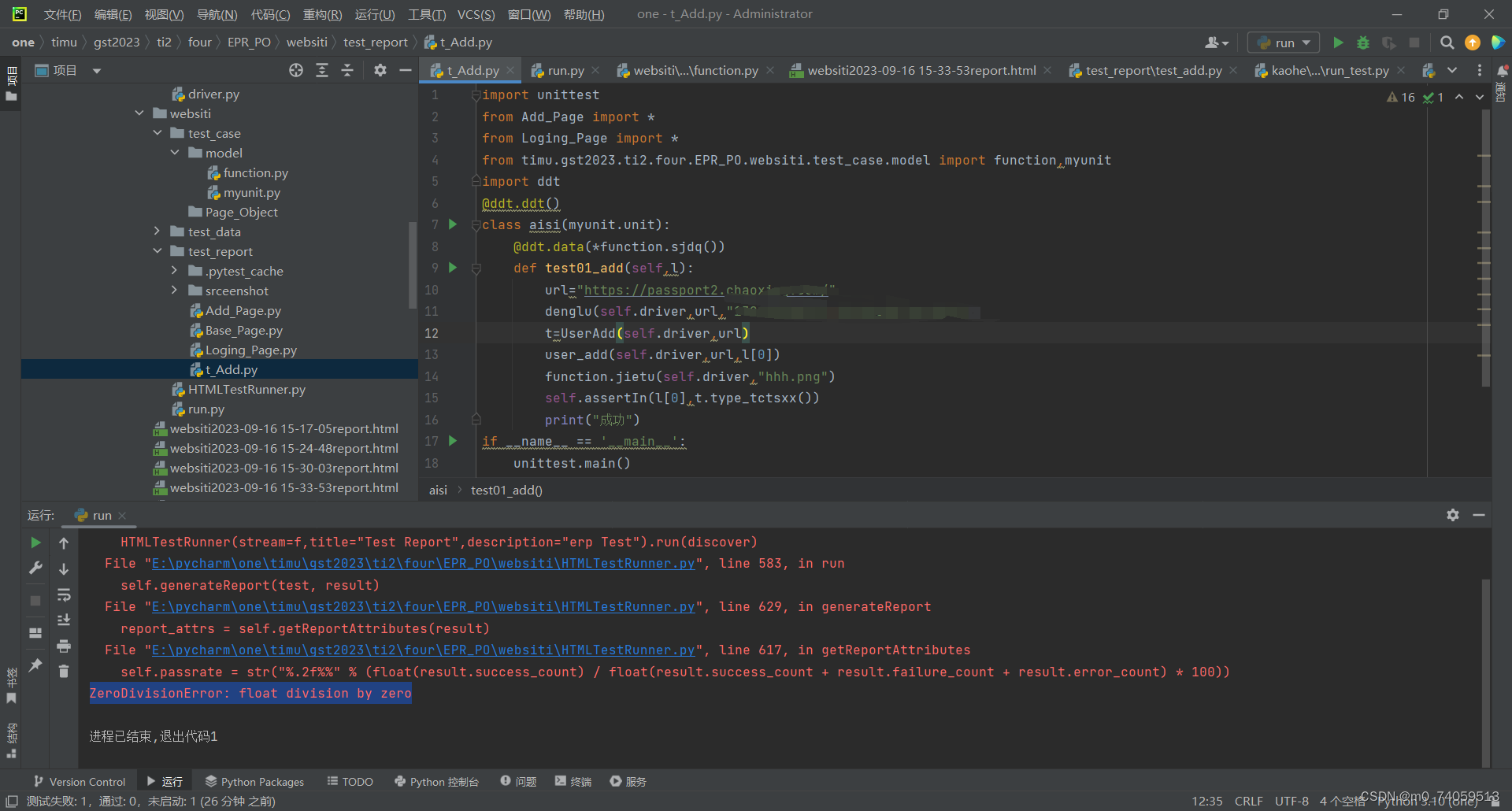1512x811 pixels.
Task: Open HTMLTestRunner.py link at line 583
Action: point(423,564)
